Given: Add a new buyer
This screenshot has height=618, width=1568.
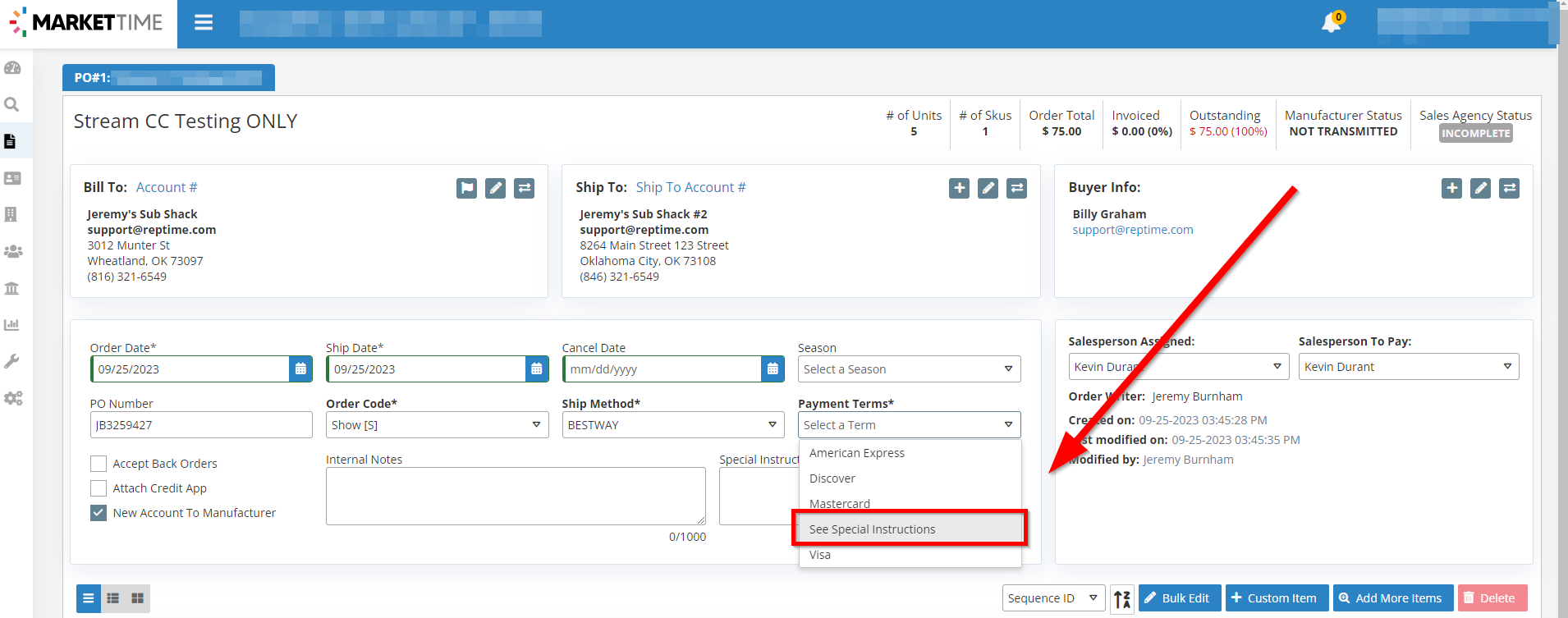Looking at the screenshot, I should pos(1451,188).
